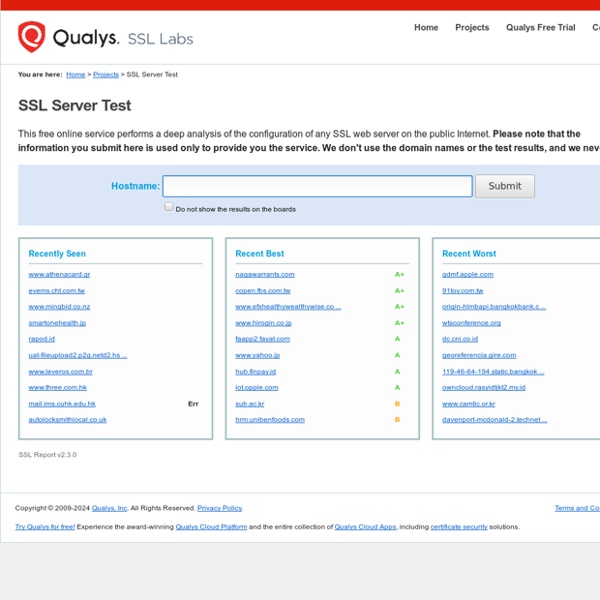Open www.three.com.hk report link
This screenshot has width=600, height=600.
(57, 388)
